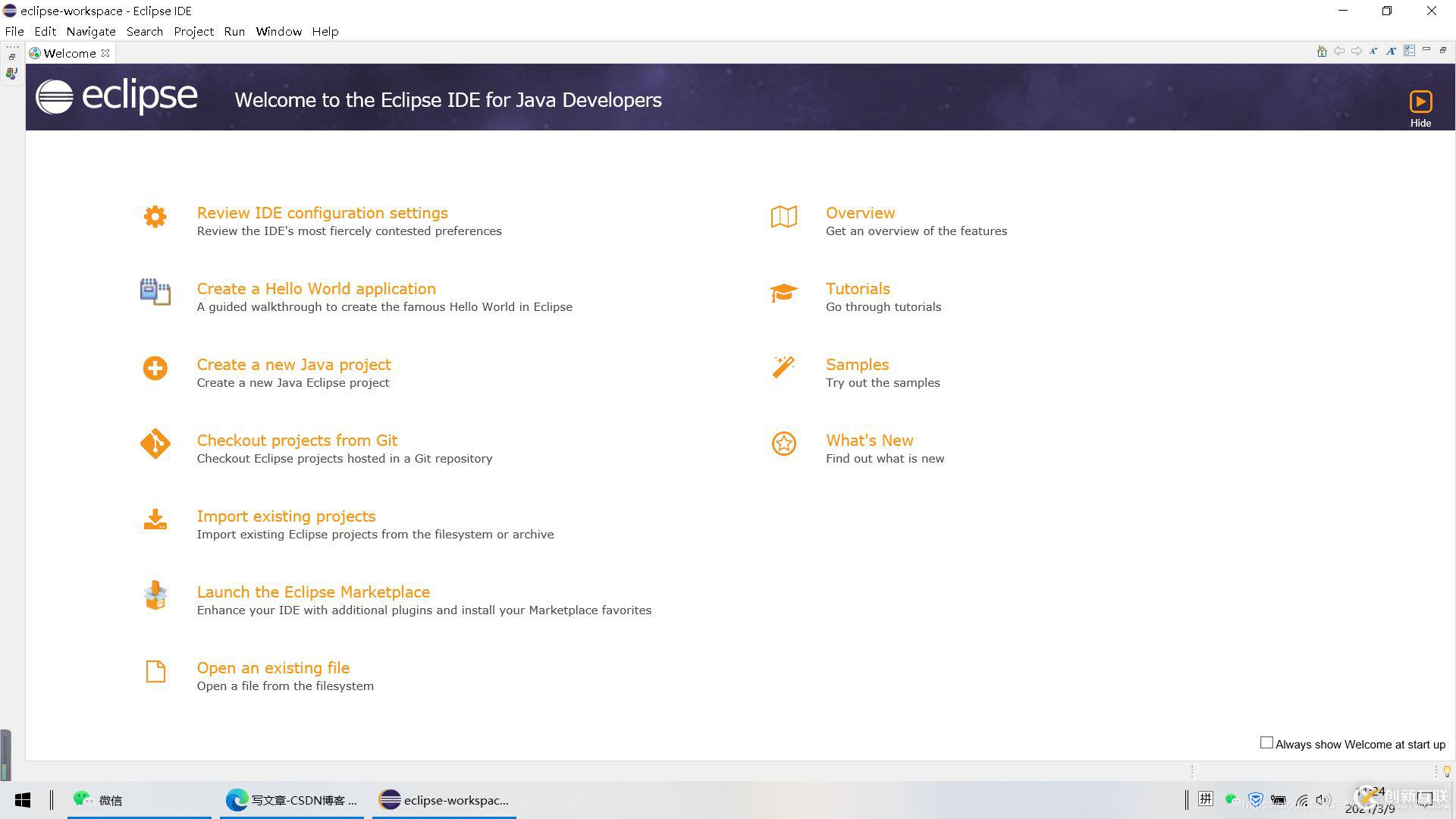Click the Eclipse logo icon
The height and width of the screenshot is (819, 1456).
pos(52,98)
